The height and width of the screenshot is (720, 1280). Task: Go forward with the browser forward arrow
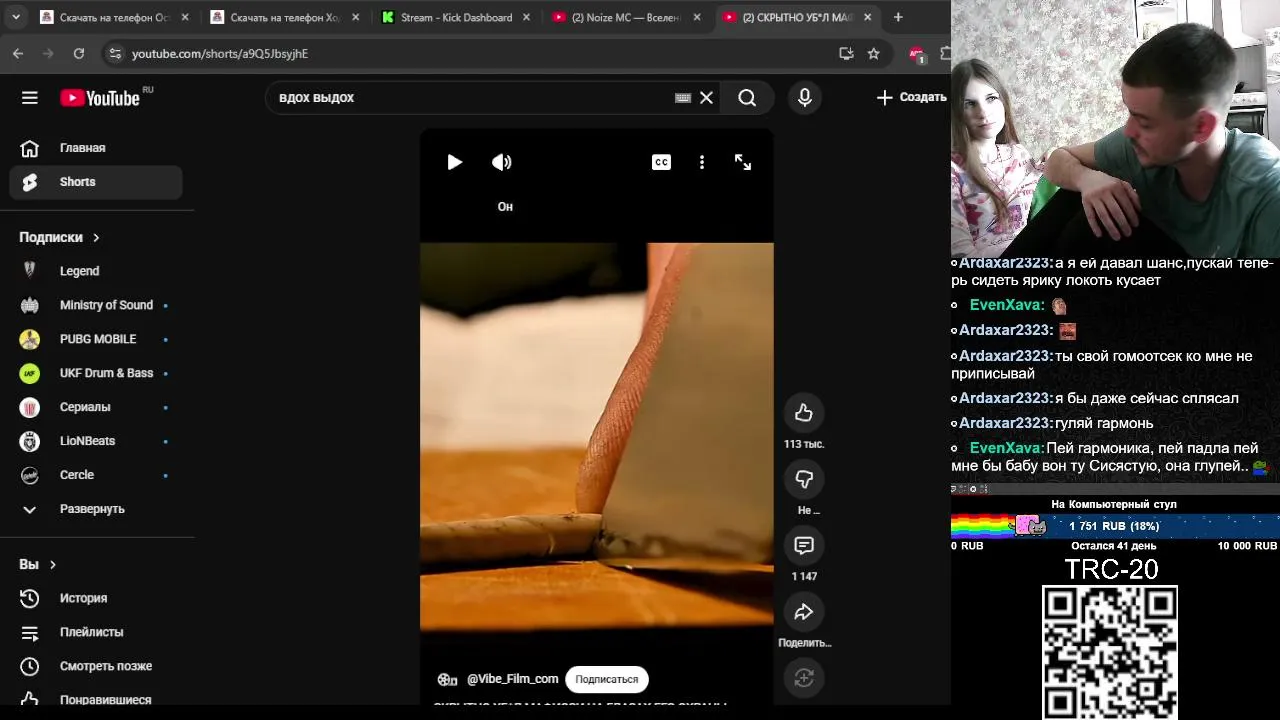pos(48,54)
